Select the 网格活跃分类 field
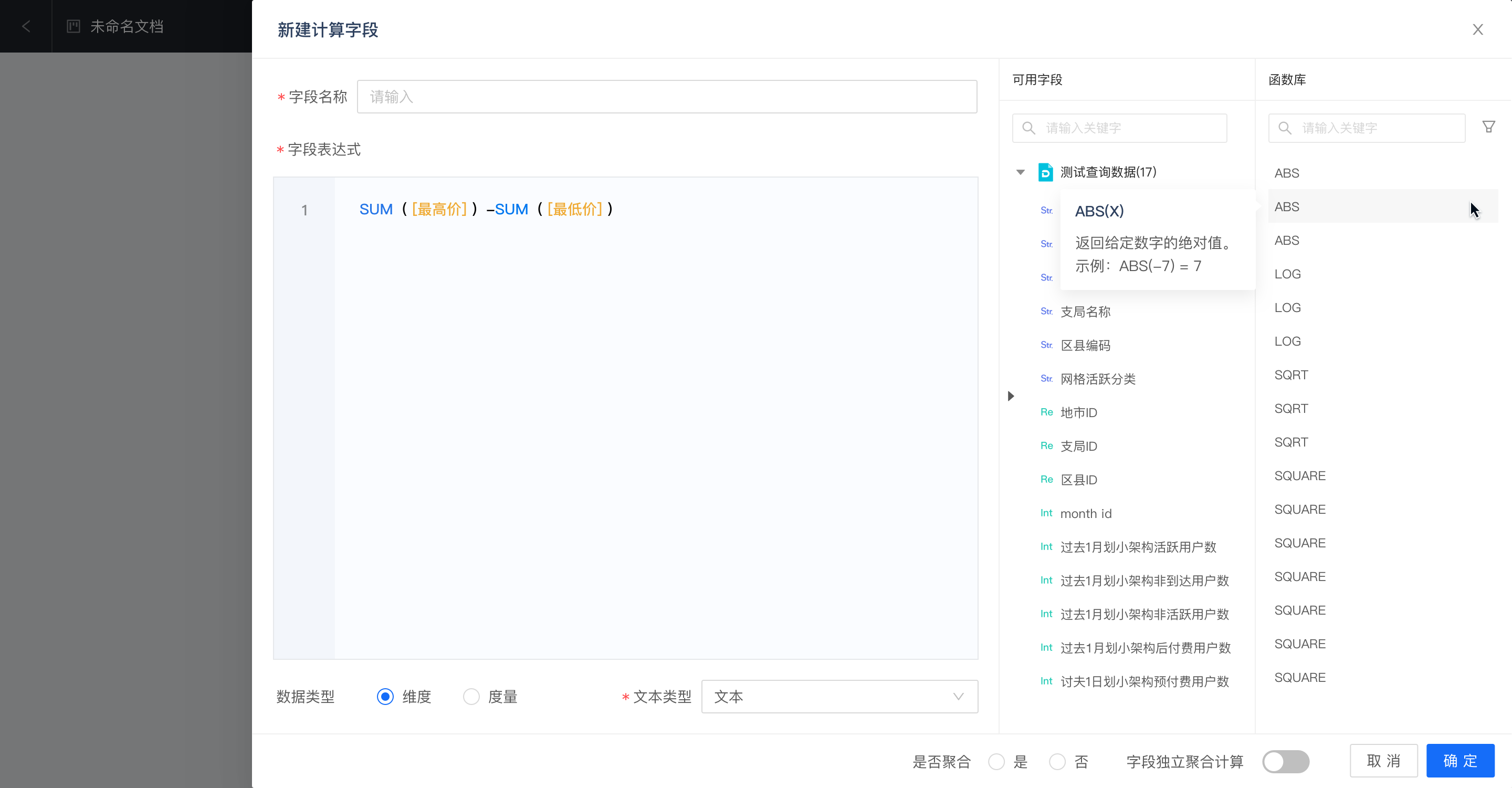This screenshot has height=788, width=1512. [x=1098, y=379]
